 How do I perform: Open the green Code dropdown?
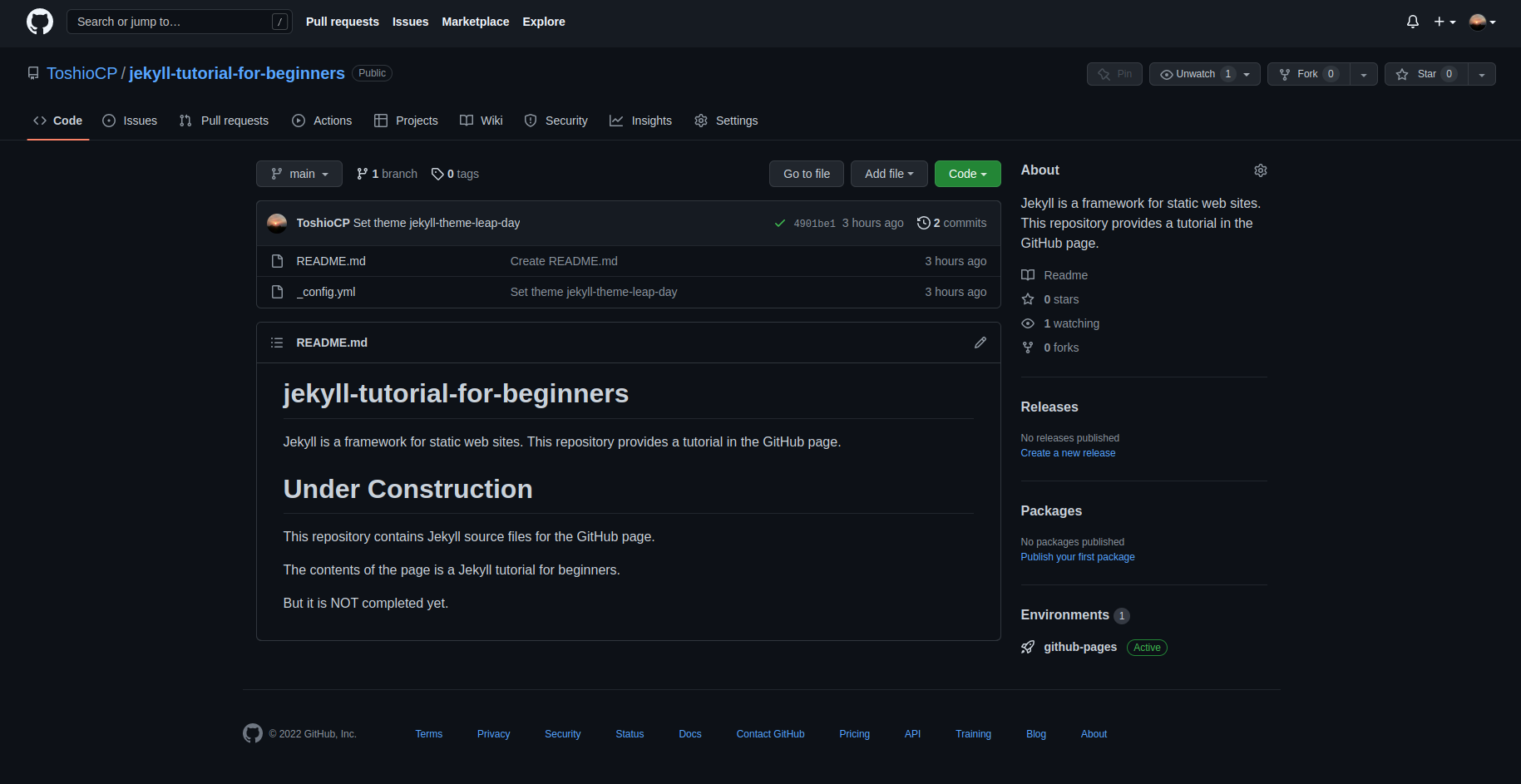point(967,174)
